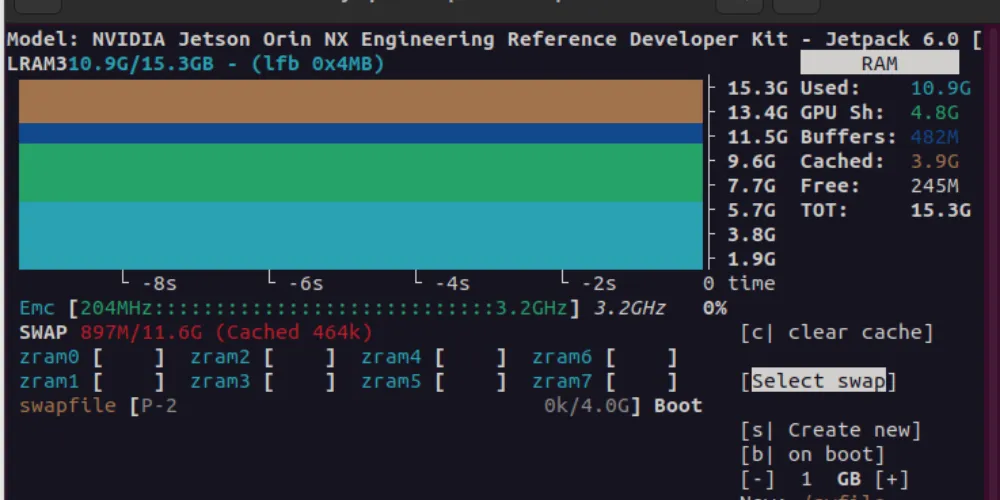
Task: Toggle swap on boot option
Action: [x=812, y=455]
